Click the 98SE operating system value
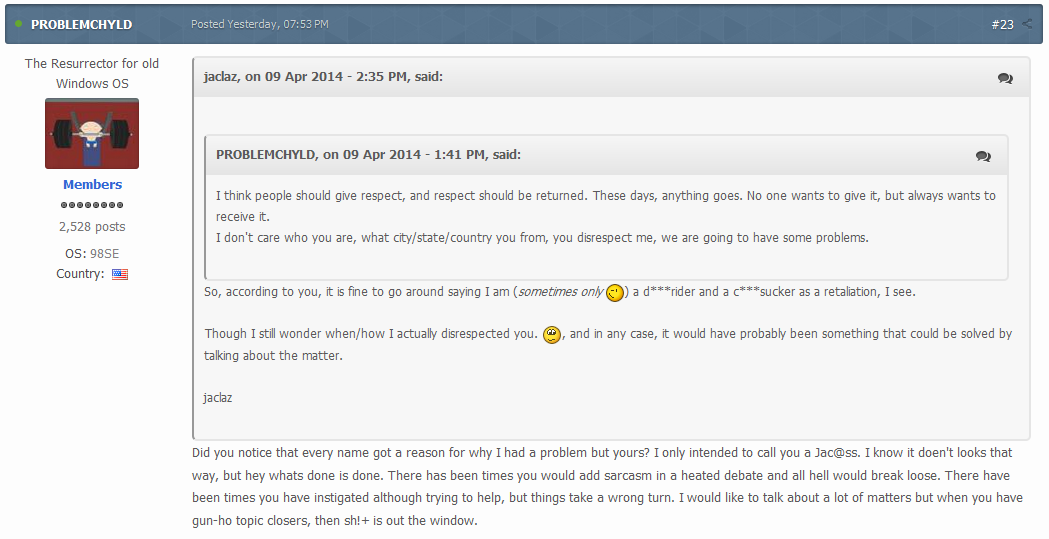This screenshot has width=1049, height=539. 104,254
